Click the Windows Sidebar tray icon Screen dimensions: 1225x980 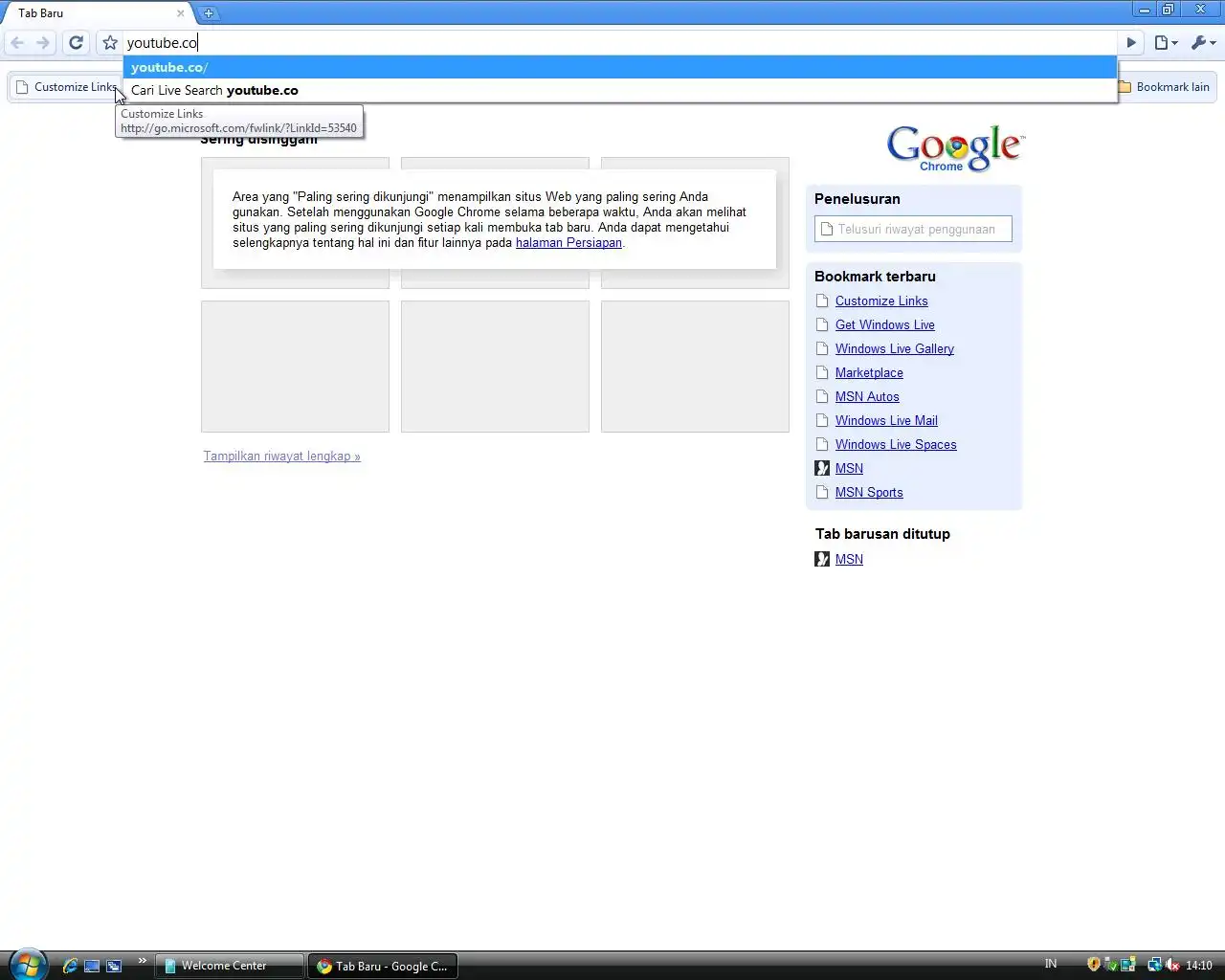coord(1128,965)
